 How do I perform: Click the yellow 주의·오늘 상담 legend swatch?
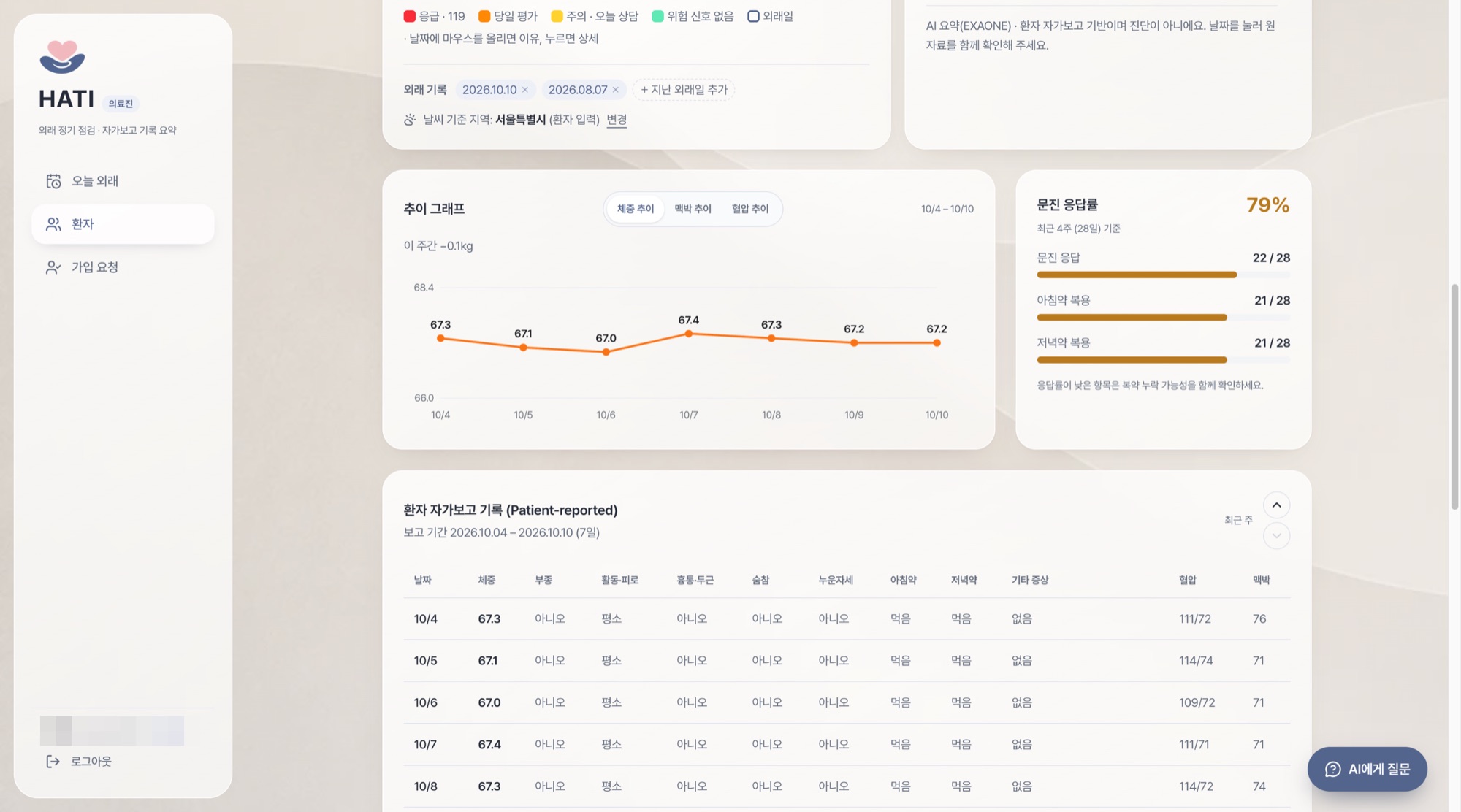pos(557,16)
